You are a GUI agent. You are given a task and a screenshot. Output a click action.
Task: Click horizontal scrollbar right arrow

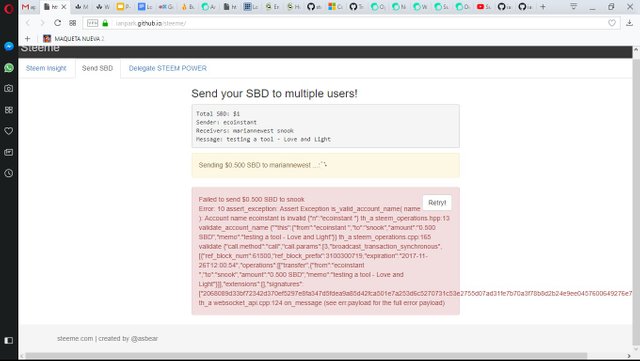coord(629,356)
